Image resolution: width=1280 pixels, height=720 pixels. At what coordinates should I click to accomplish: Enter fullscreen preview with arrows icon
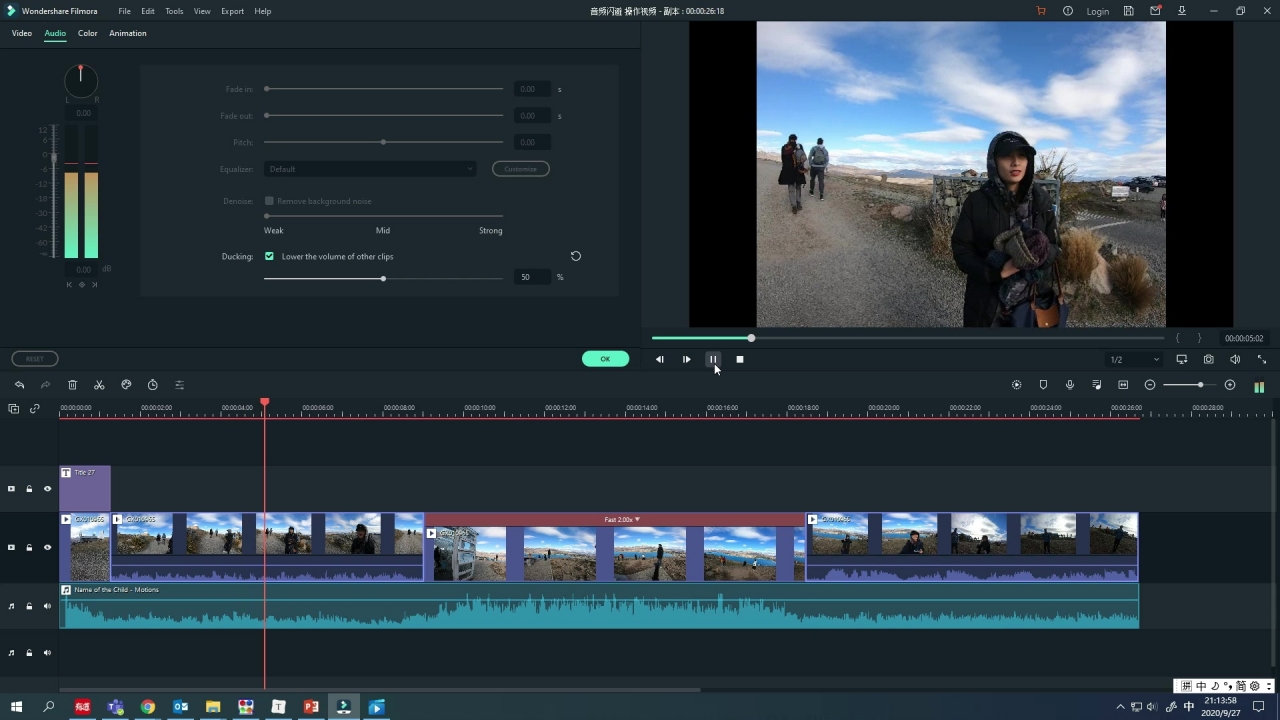(x=1261, y=359)
